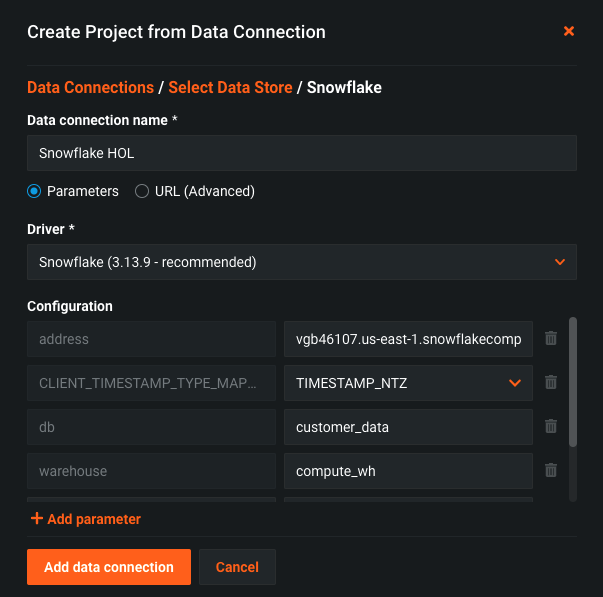Click the Snowflake breadcrumb text
The width and height of the screenshot is (603, 597).
344,87
